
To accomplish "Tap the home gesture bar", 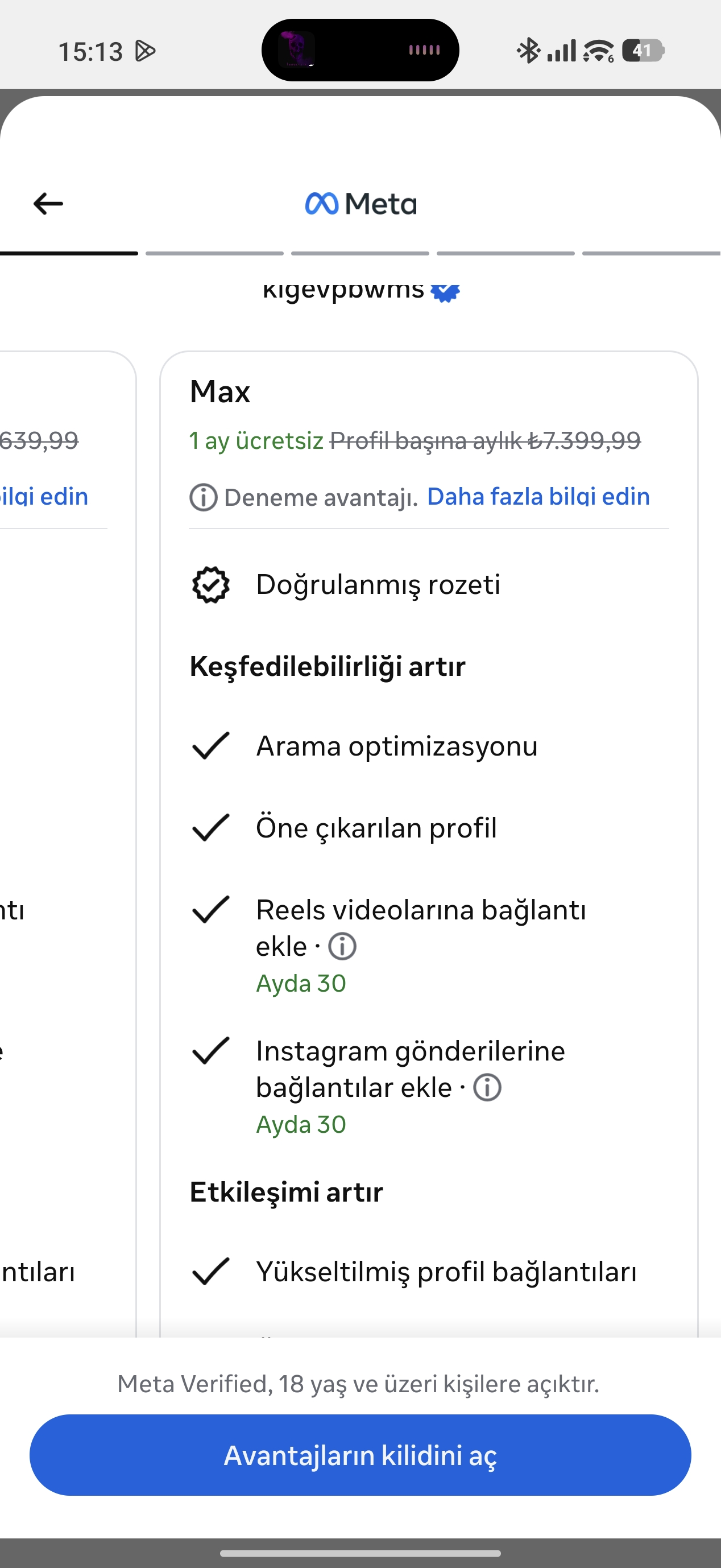I will pos(360,1553).
